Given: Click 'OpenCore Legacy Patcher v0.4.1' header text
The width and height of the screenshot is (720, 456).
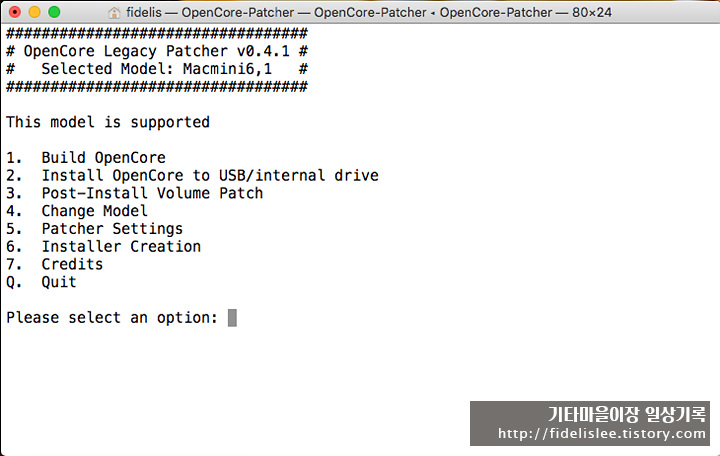Looking at the screenshot, I should click(x=157, y=51).
